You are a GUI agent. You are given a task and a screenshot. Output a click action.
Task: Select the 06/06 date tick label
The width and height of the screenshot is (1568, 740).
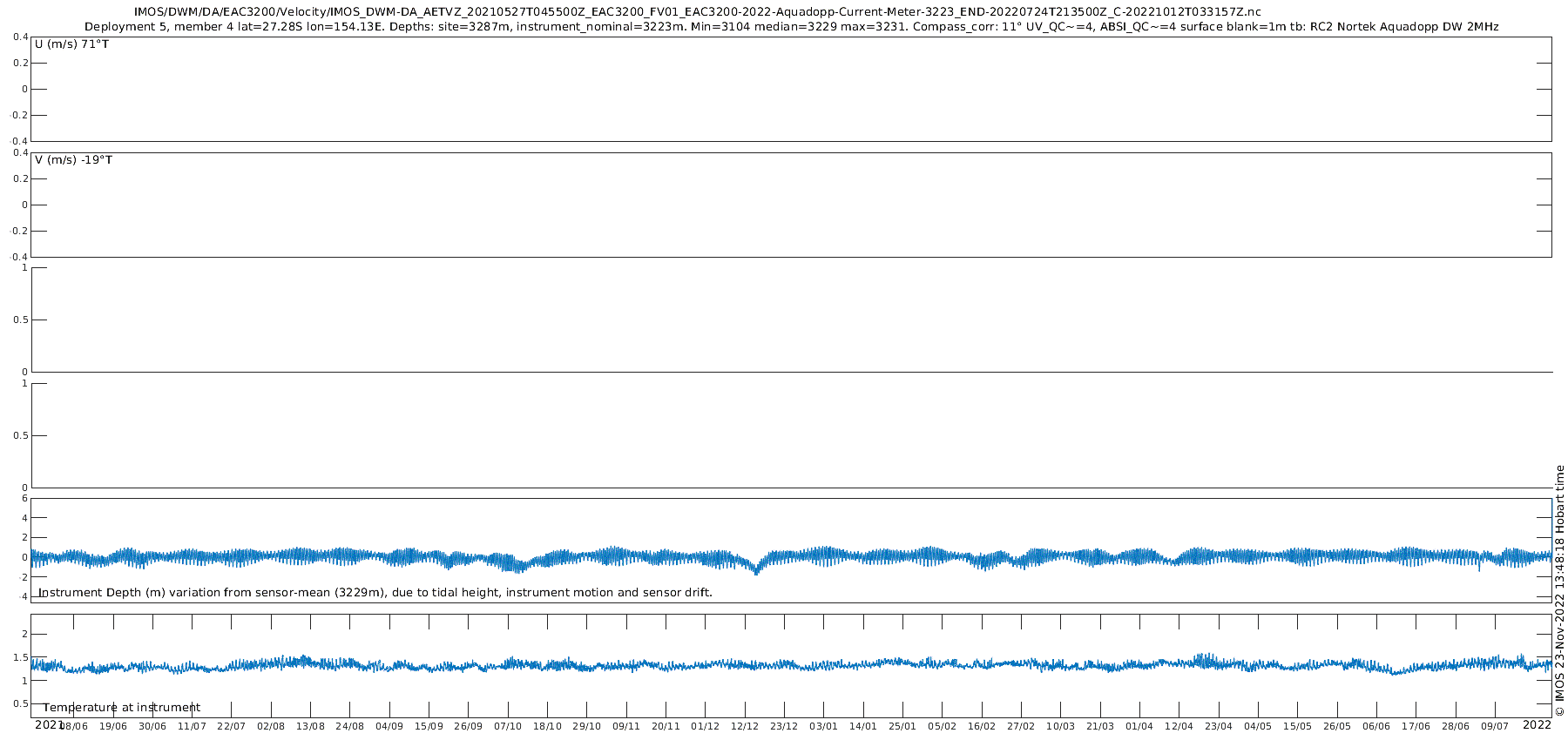point(1376,726)
